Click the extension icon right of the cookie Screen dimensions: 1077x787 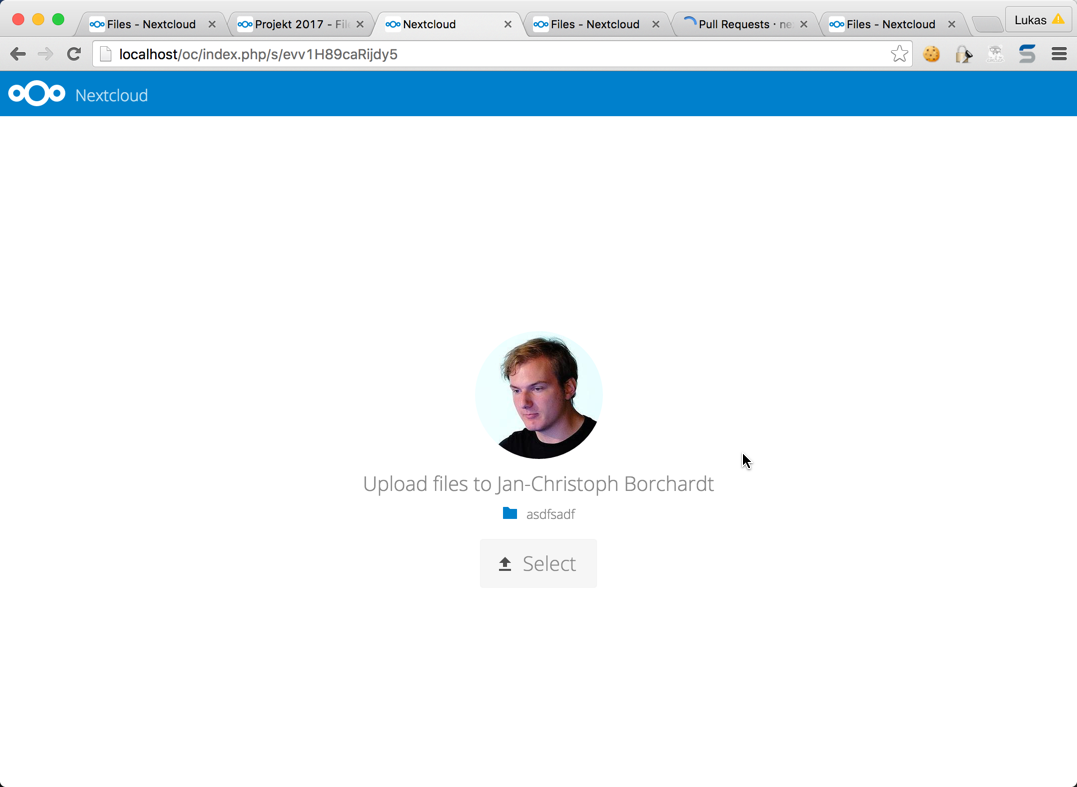pyautogui.click(x=964, y=54)
